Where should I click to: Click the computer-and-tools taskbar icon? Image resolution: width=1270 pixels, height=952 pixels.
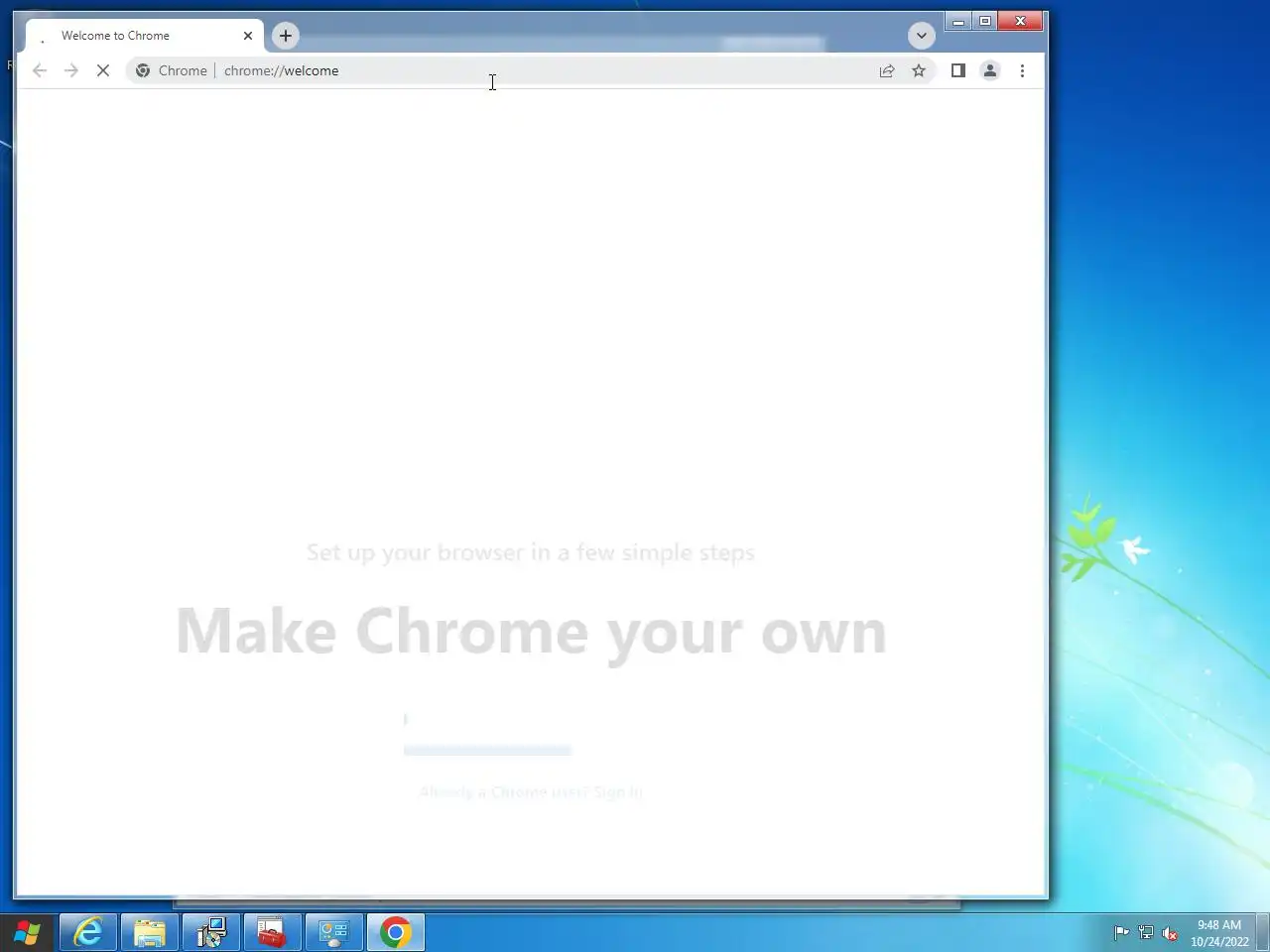pos(211,932)
